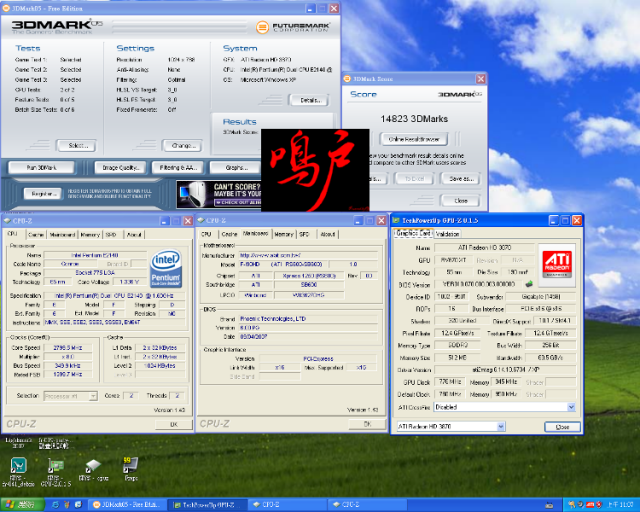The image size is (640, 512).
Task: Click the Select... button under Tests
Action: (77, 145)
